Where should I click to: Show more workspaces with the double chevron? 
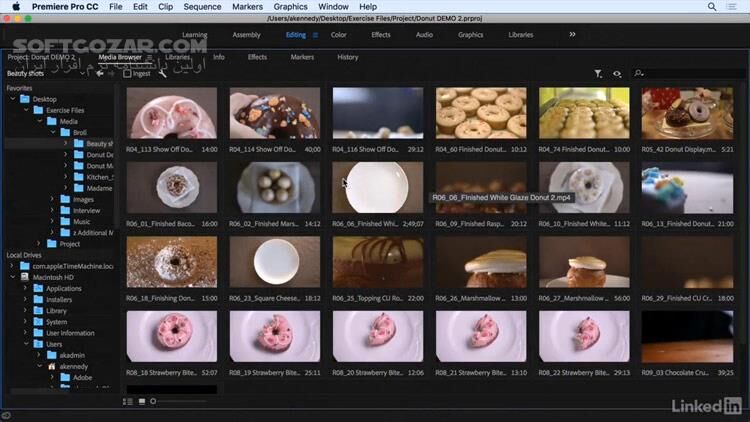[572, 34]
